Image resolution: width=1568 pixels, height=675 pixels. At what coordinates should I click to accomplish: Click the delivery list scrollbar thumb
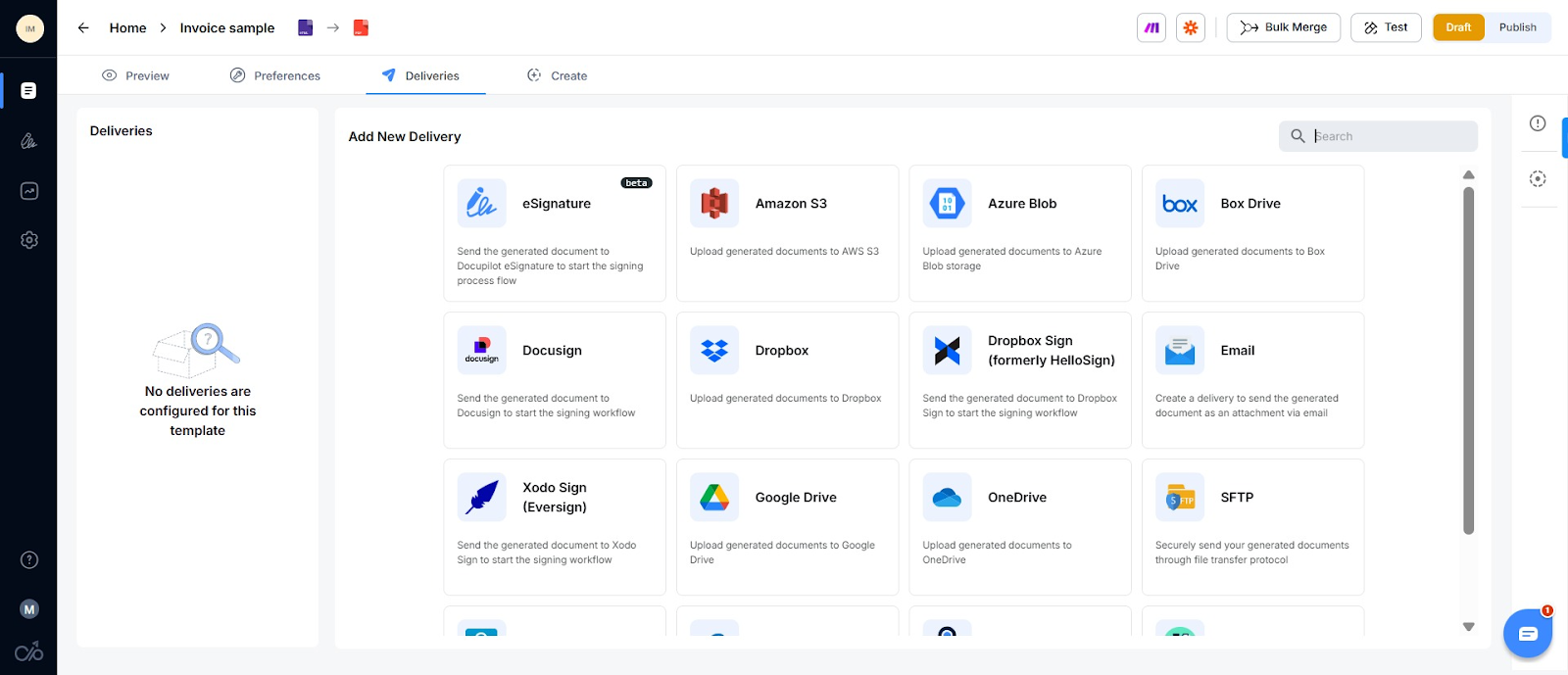pos(1468,361)
